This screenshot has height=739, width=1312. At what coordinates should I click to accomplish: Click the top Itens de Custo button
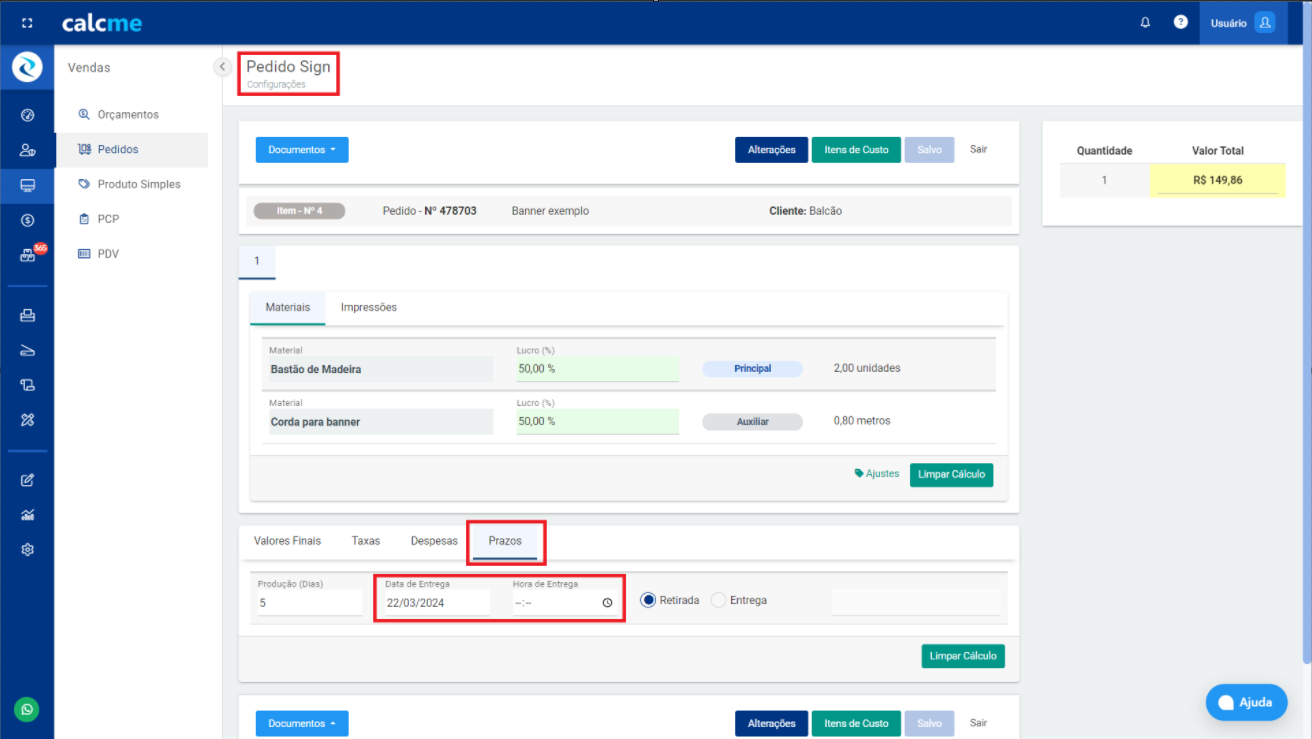coord(855,150)
